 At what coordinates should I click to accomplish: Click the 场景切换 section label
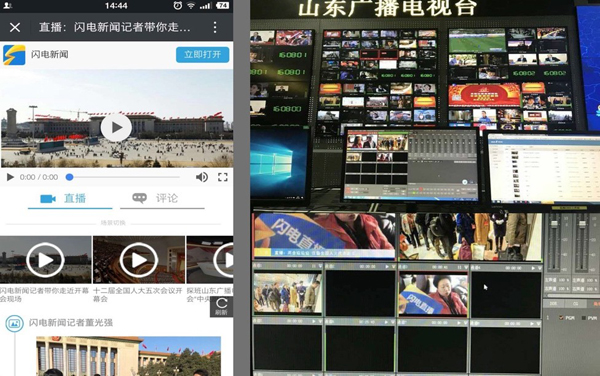[x=113, y=223]
